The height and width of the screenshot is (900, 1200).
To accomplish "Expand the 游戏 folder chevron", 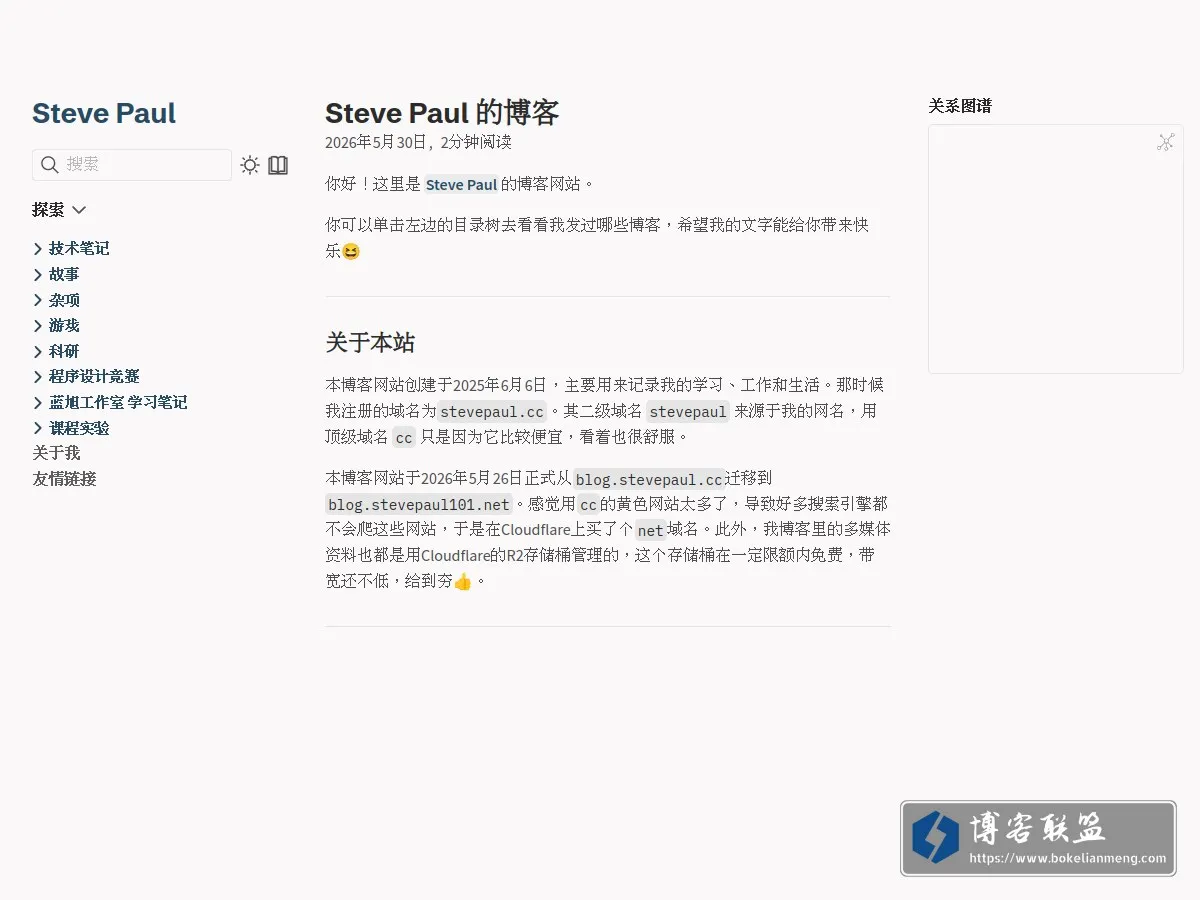I will coord(38,326).
